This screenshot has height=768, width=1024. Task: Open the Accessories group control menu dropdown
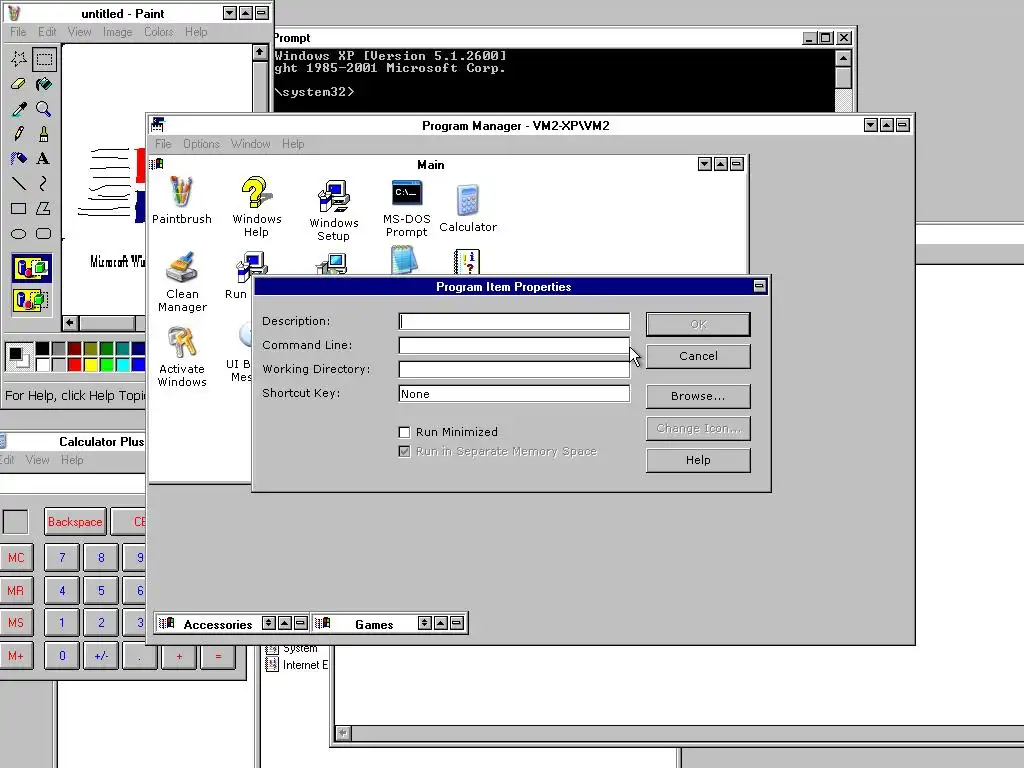point(167,624)
